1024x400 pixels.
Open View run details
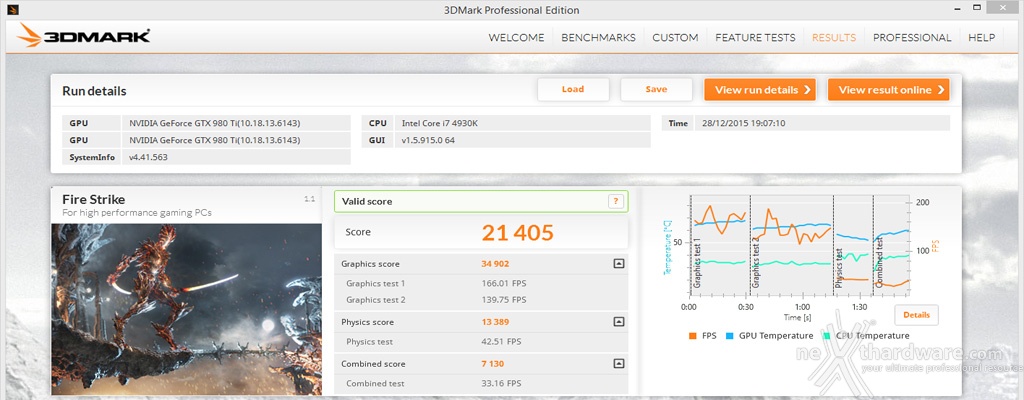pyautogui.click(x=760, y=90)
